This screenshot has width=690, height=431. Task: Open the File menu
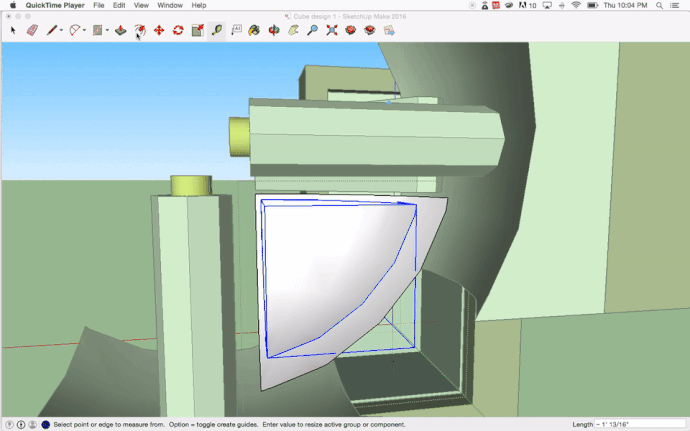[99, 5]
